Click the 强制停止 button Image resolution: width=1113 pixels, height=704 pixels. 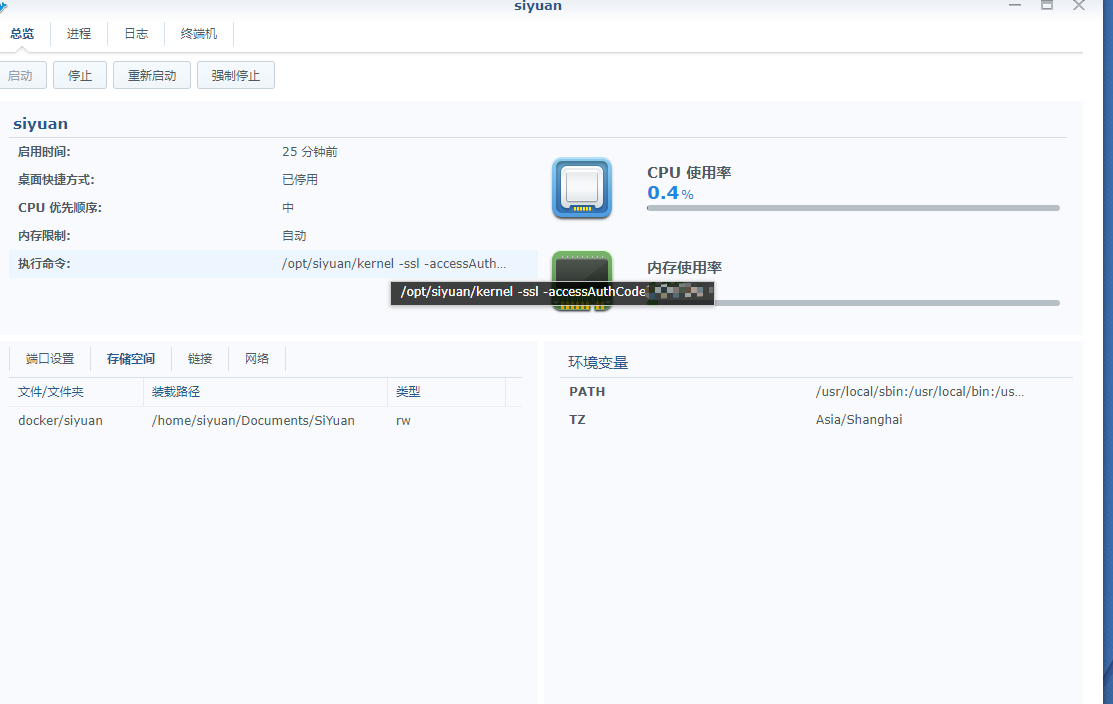coord(236,76)
